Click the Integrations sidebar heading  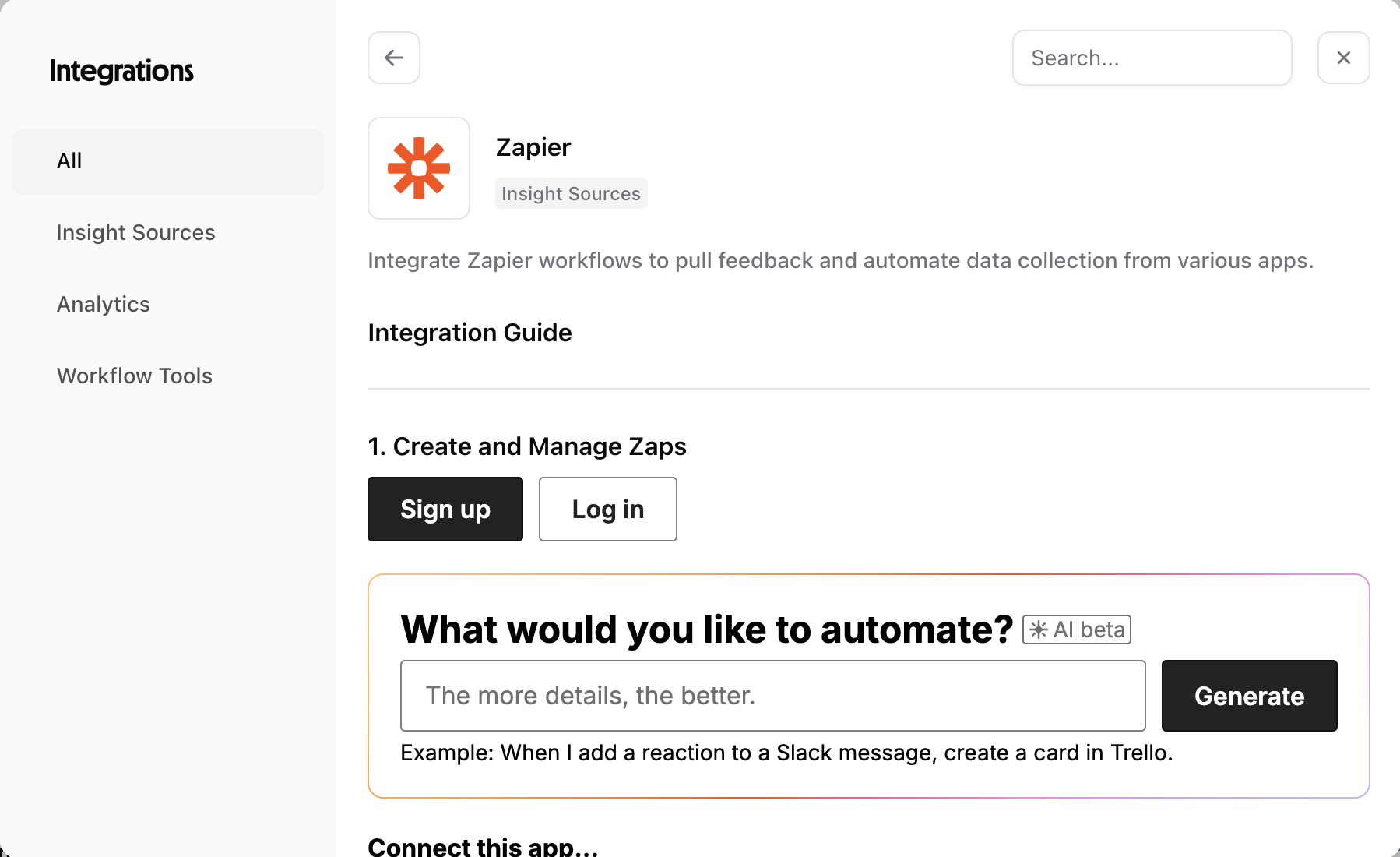click(x=121, y=71)
